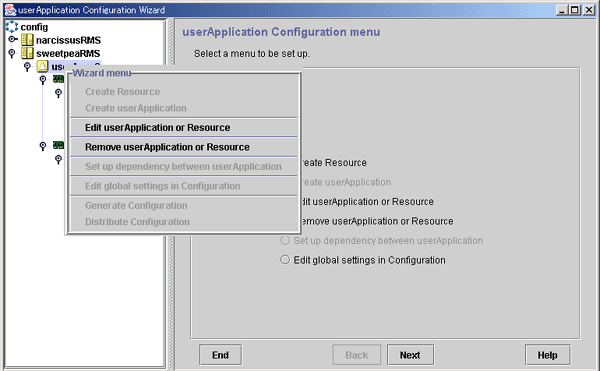
Task: Choose the 'Create Resource' option in panel
Action: [x=334, y=163]
